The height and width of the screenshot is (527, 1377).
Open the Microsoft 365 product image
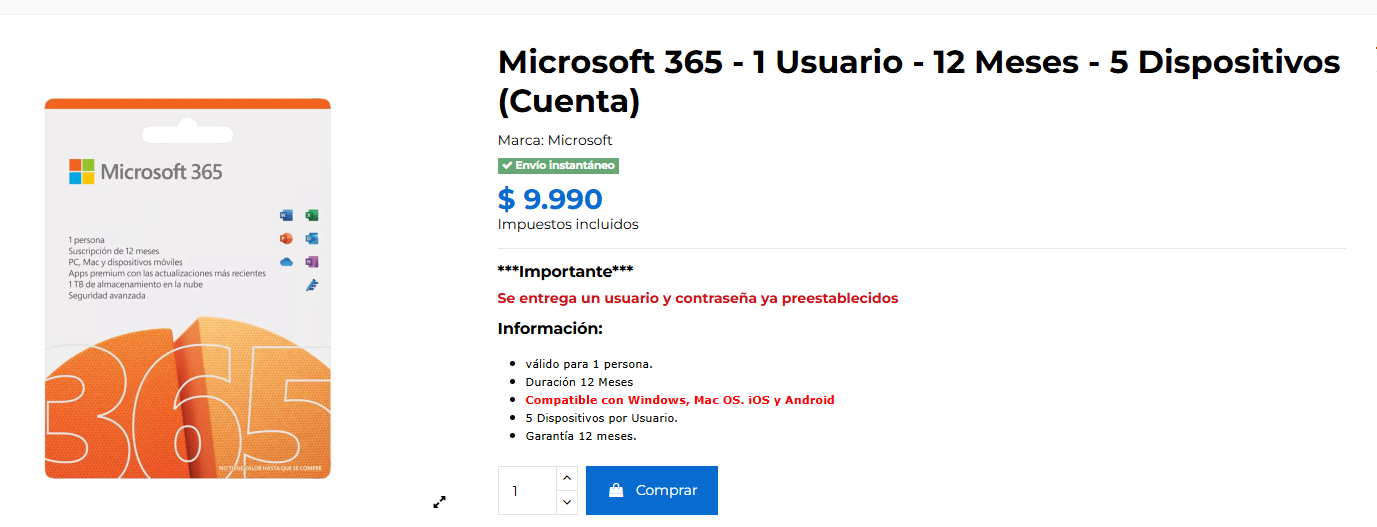click(x=187, y=288)
